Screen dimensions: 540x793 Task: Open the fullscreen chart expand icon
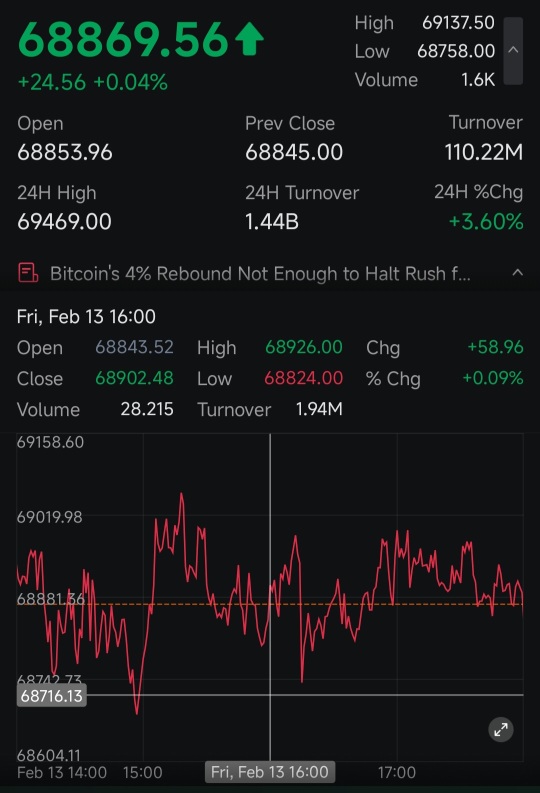tap(501, 729)
